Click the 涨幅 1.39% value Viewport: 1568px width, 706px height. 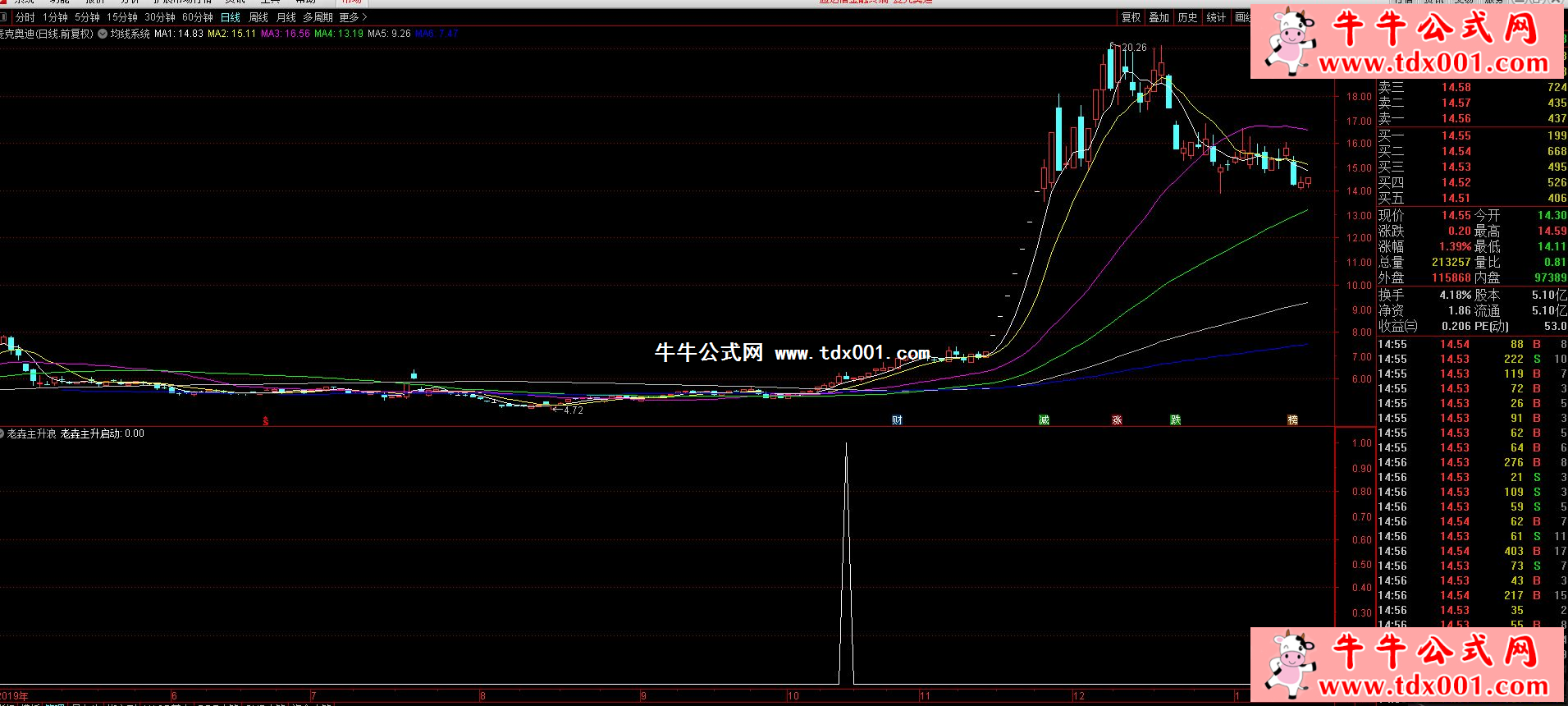point(1456,246)
